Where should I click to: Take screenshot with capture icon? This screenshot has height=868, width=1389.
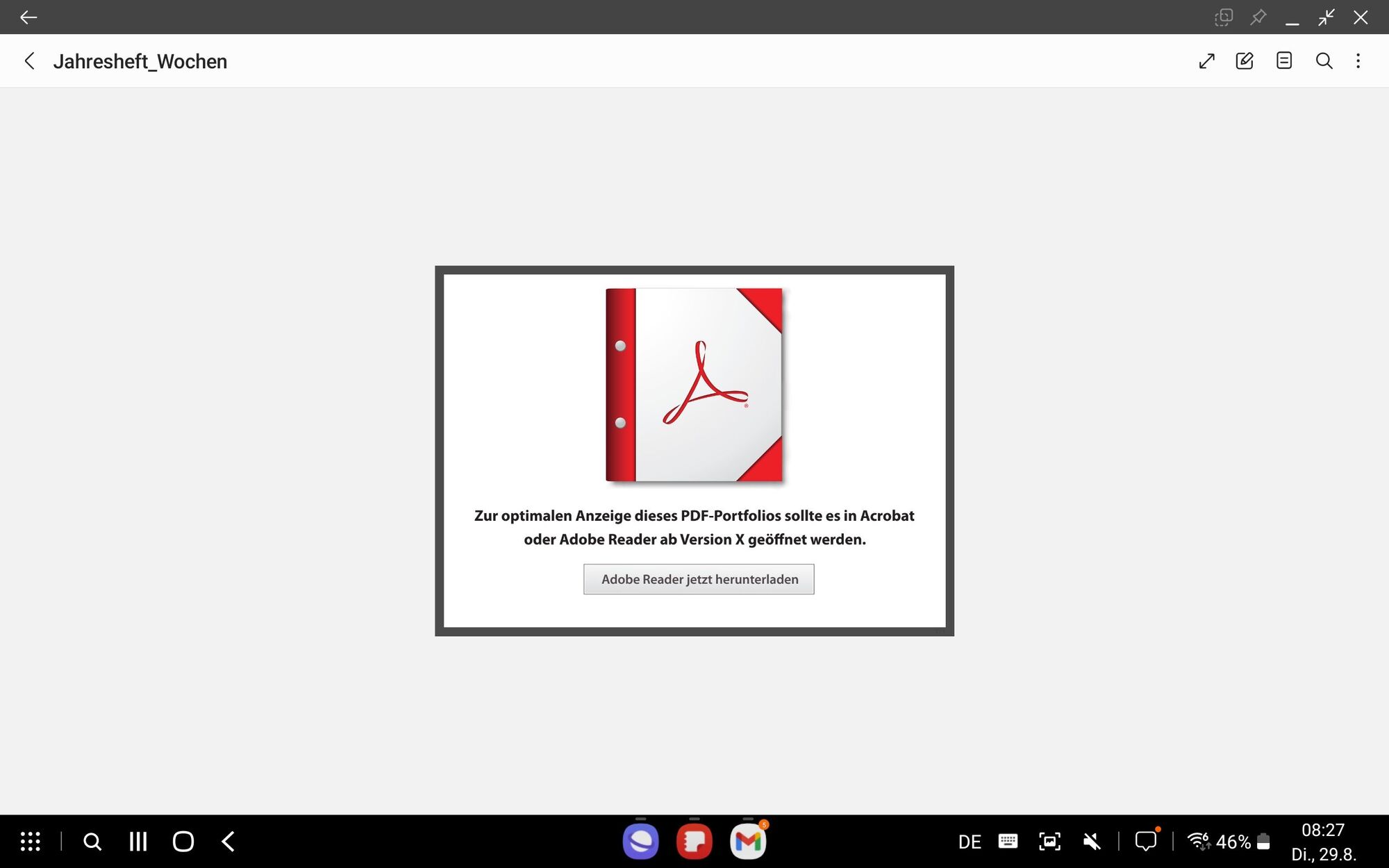click(x=1049, y=842)
